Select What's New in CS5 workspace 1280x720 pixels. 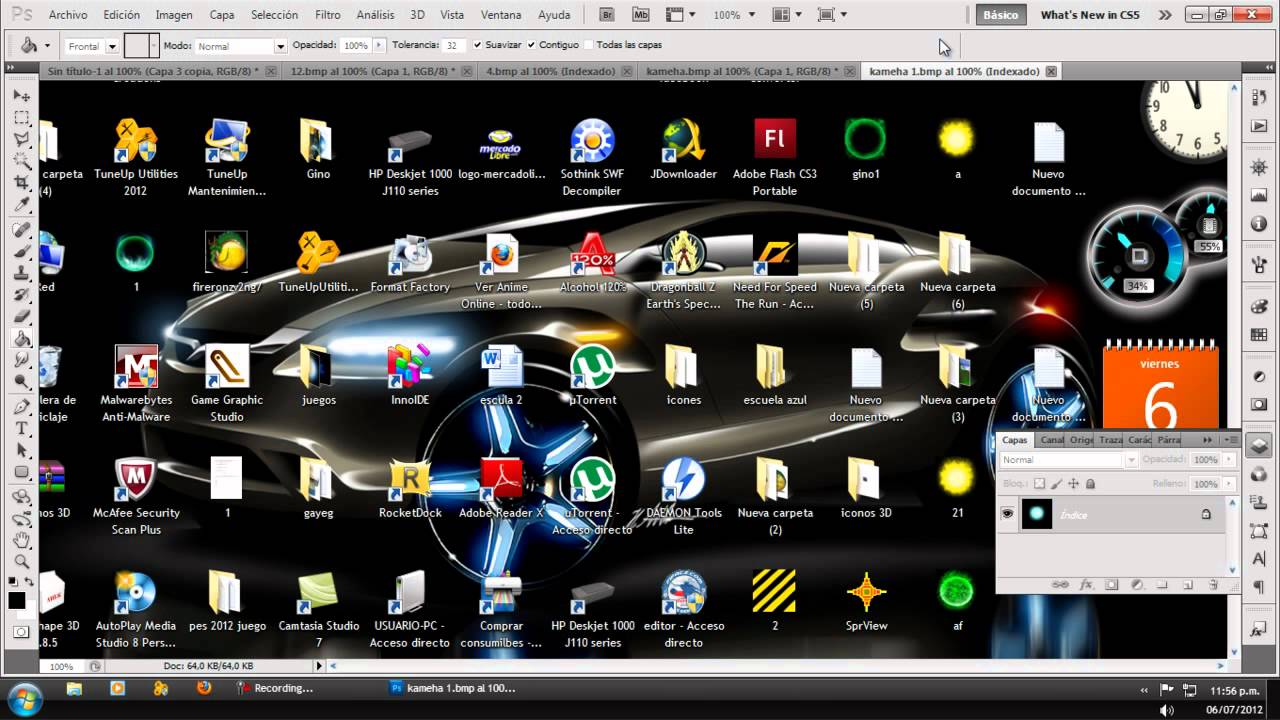click(1090, 15)
